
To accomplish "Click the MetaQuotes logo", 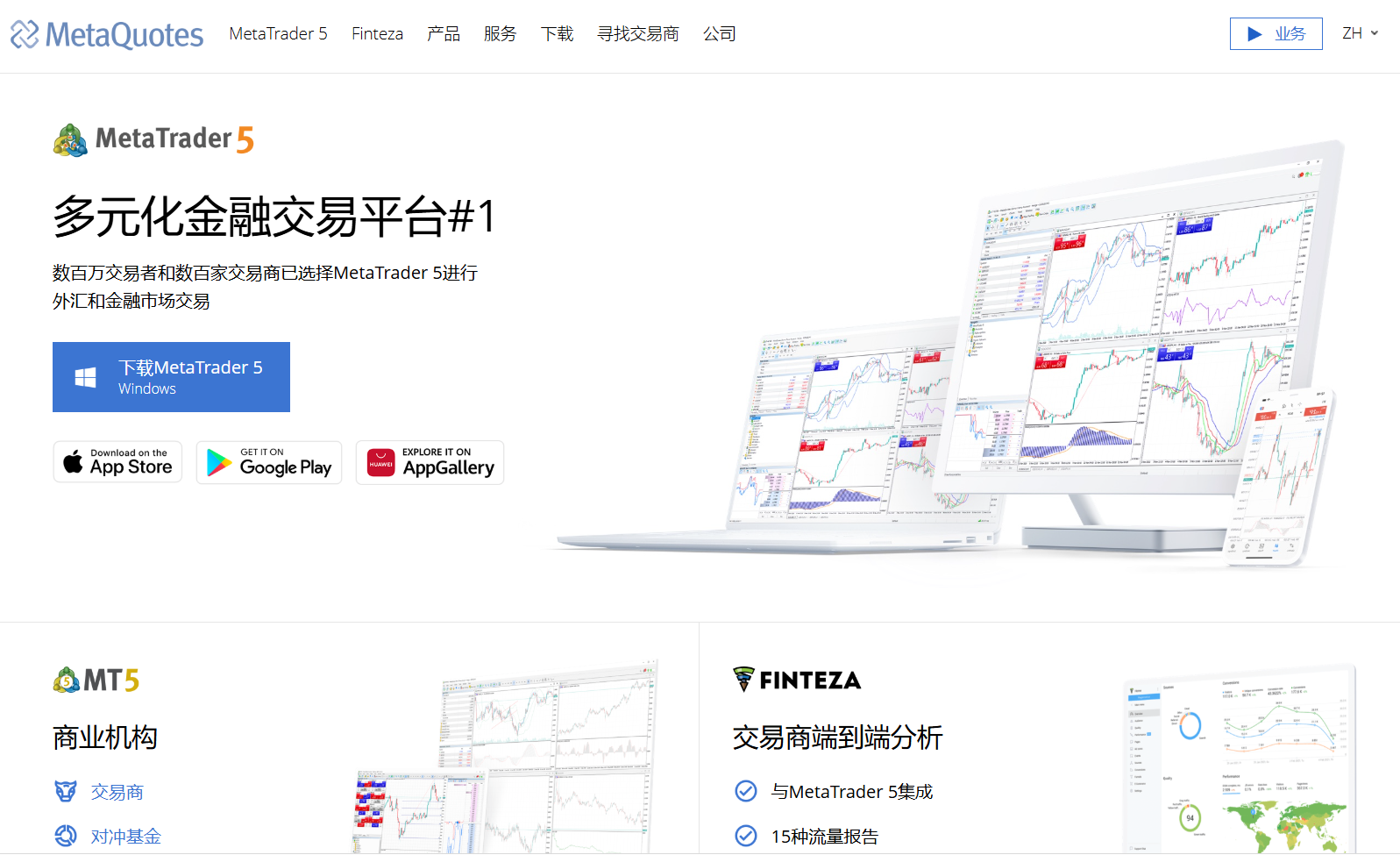I will 106,34.
